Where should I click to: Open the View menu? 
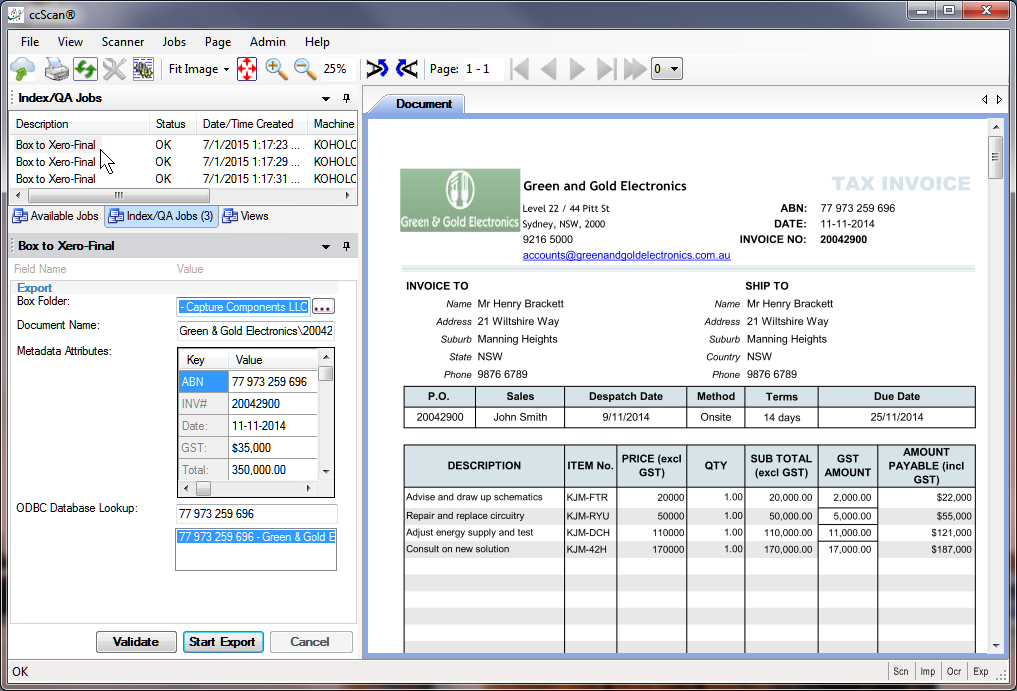70,42
